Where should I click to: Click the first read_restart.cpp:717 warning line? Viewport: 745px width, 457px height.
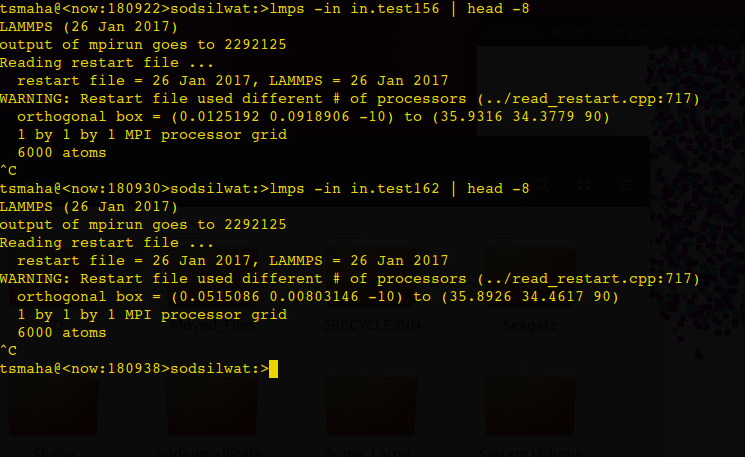click(x=350, y=99)
